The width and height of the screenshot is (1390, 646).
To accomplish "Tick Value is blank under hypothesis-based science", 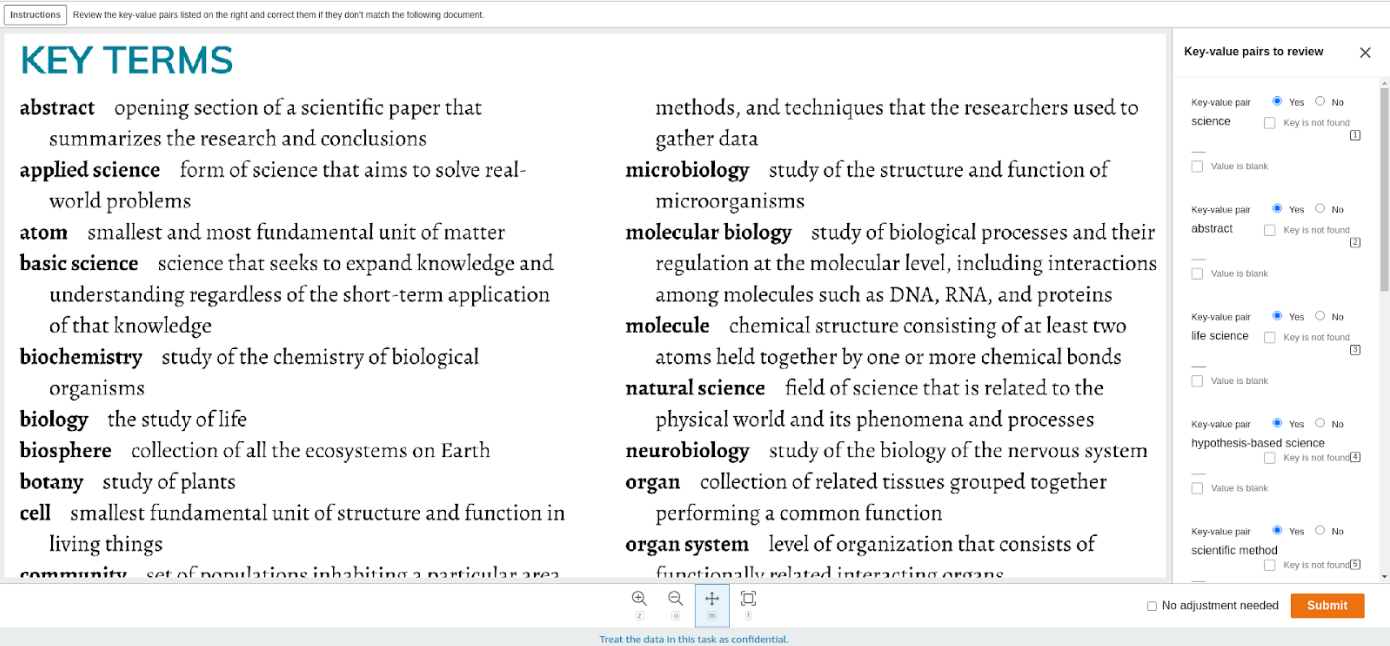I will 1197,488.
